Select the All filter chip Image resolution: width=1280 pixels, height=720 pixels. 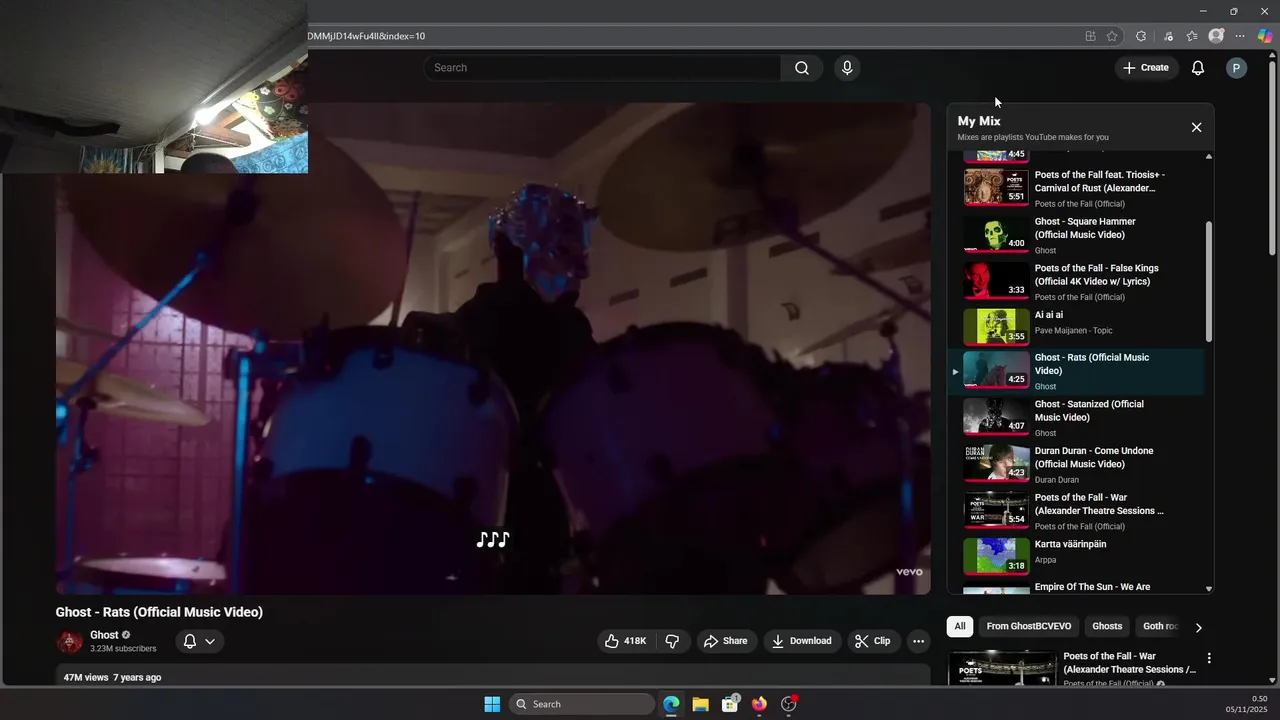point(959,626)
